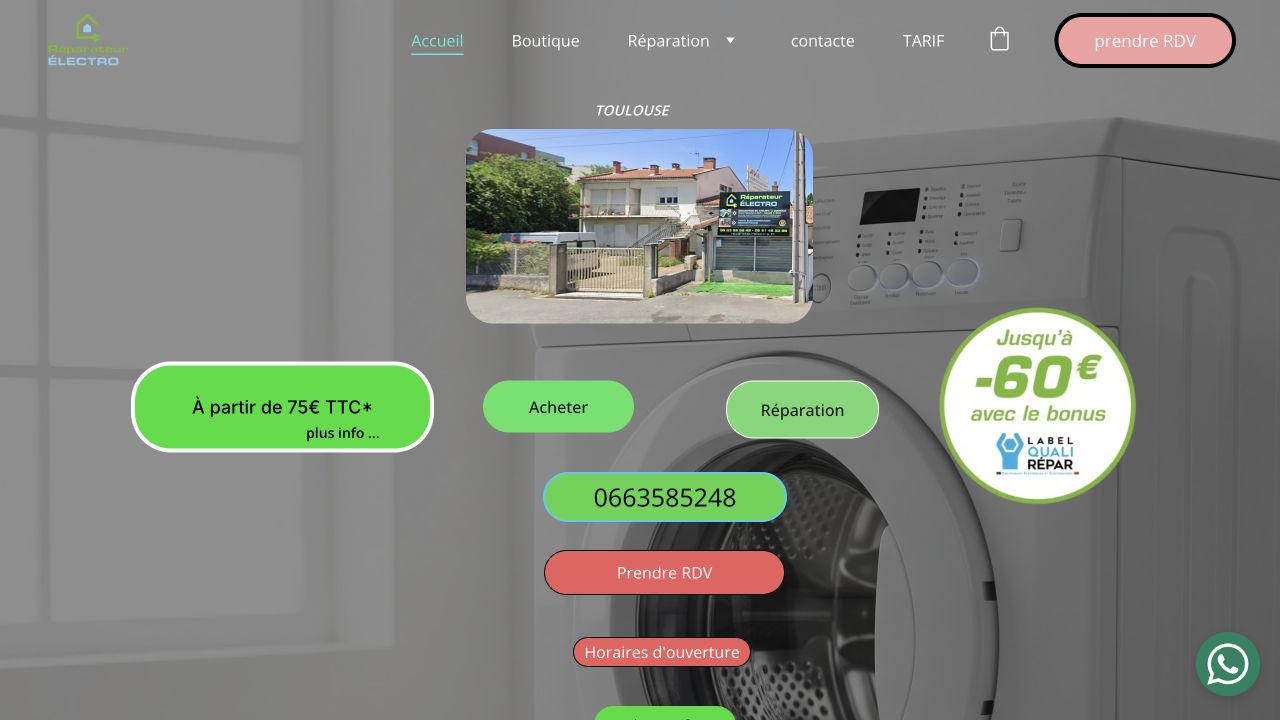Click the green Réparation button
The image size is (1280, 720).
(802, 410)
